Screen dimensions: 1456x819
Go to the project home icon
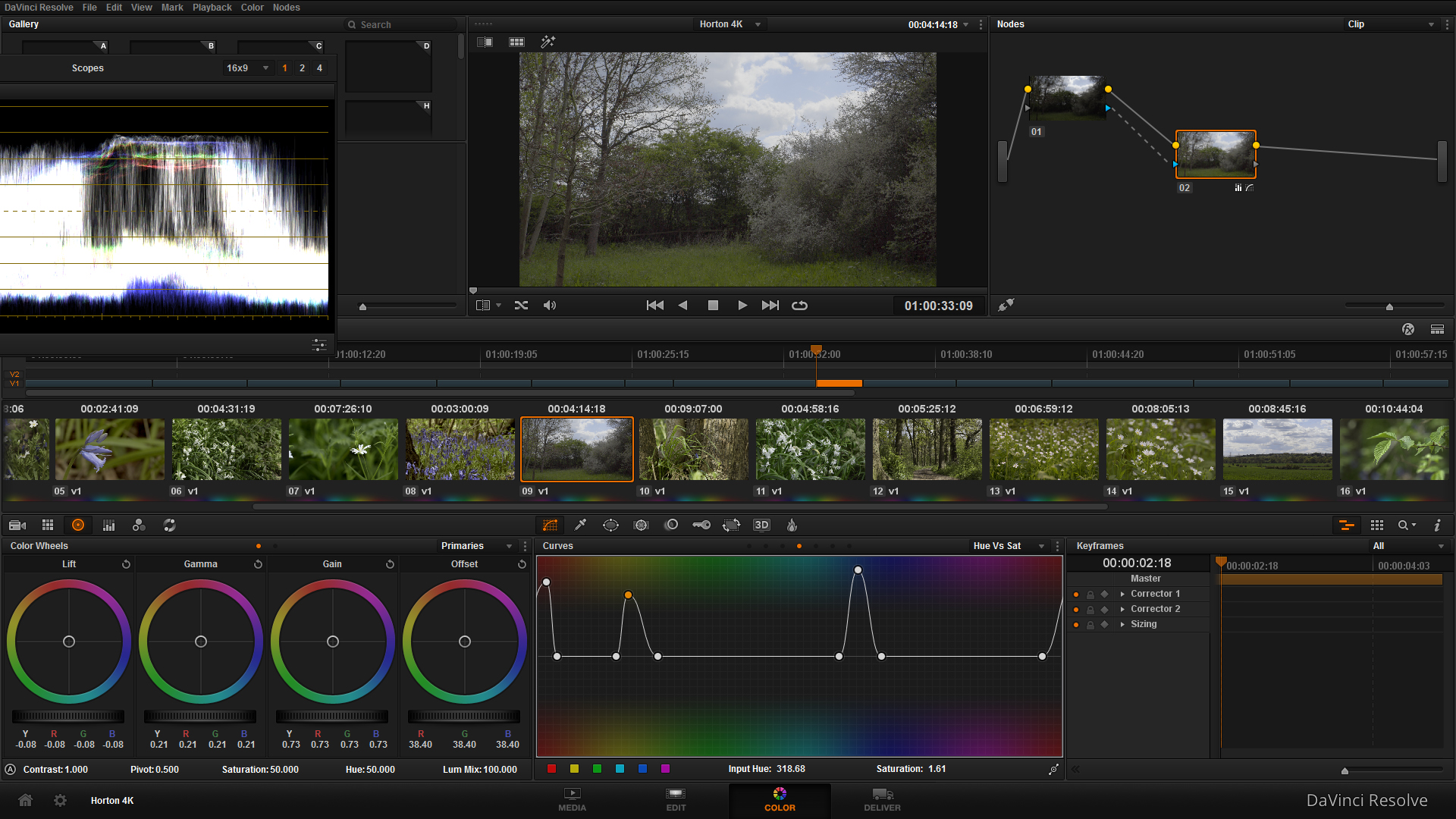pyautogui.click(x=25, y=800)
